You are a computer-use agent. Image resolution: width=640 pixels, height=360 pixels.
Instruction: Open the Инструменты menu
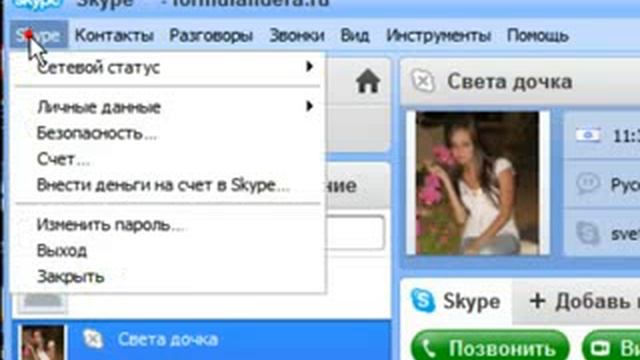pyautogui.click(x=438, y=36)
